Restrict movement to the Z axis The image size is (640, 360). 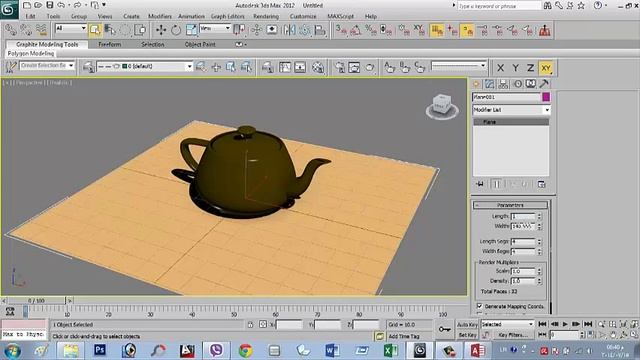coord(530,68)
